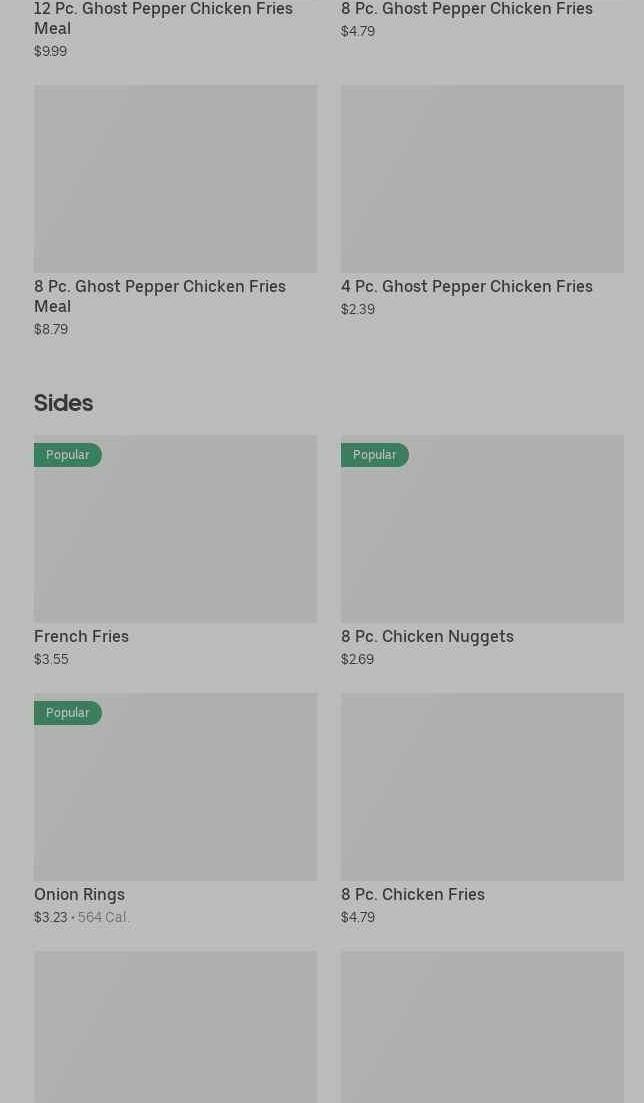The height and width of the screenshot is (1103, 644).
Task: Open the Onion Rings item image
Action: (175, 797)
